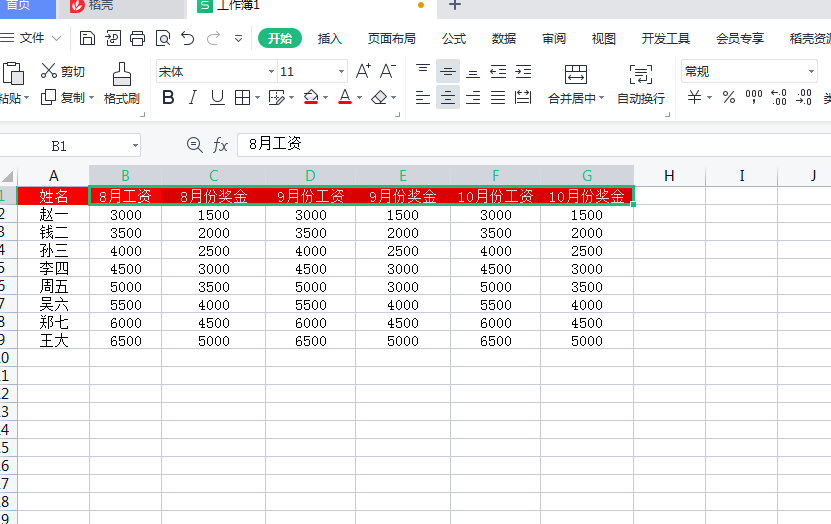Screen dimensions: 831x524
Task: Switch to the 页面布局 tab
Action: 392,39
